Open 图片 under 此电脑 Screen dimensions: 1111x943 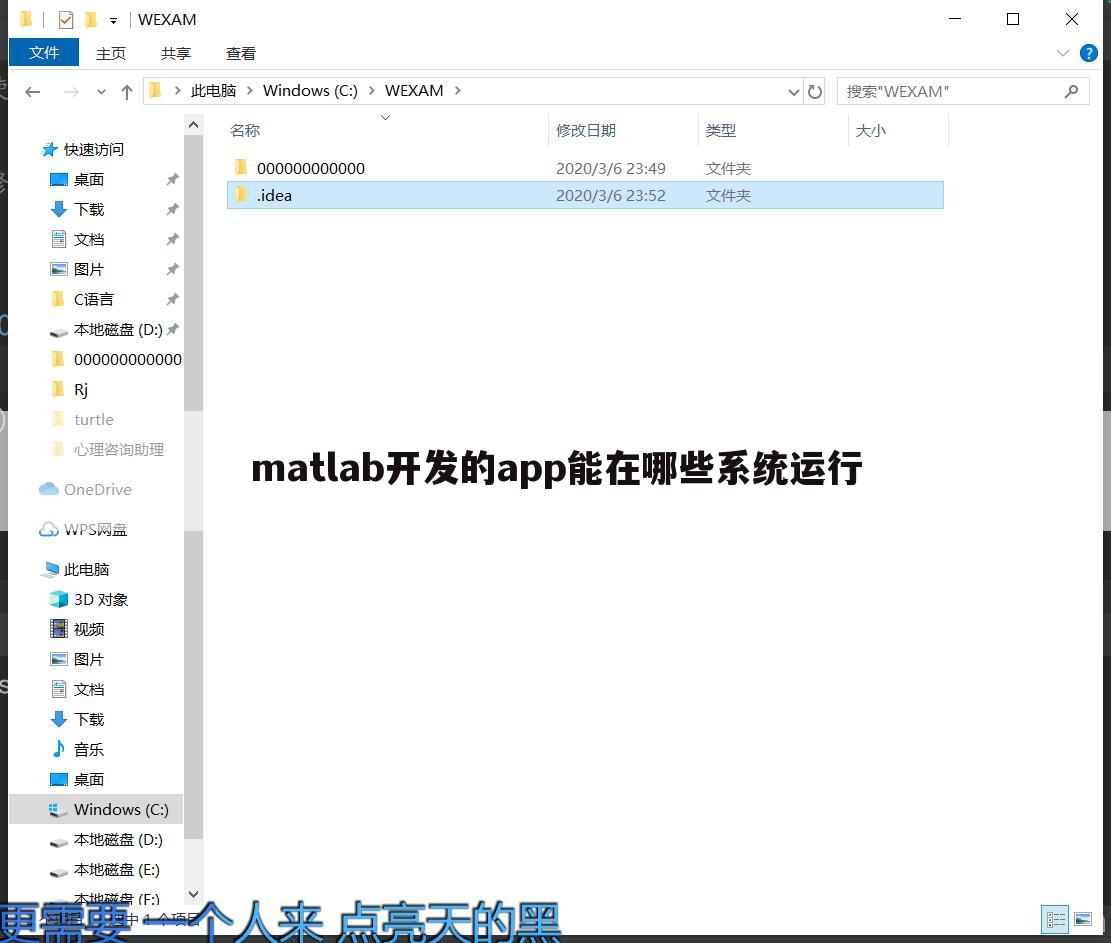[89, 660]
